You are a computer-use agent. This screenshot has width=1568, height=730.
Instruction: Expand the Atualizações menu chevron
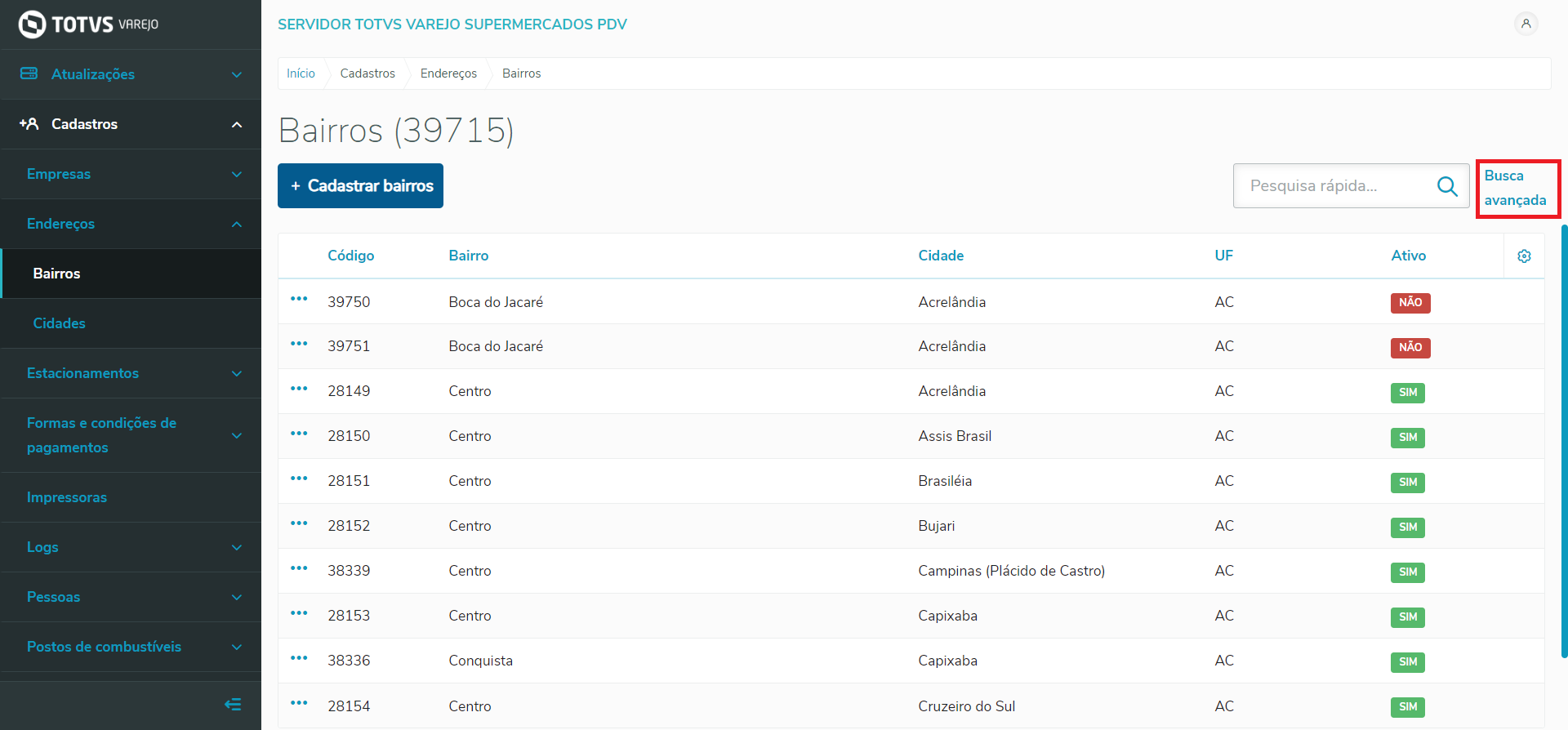[x=237, y=75]
